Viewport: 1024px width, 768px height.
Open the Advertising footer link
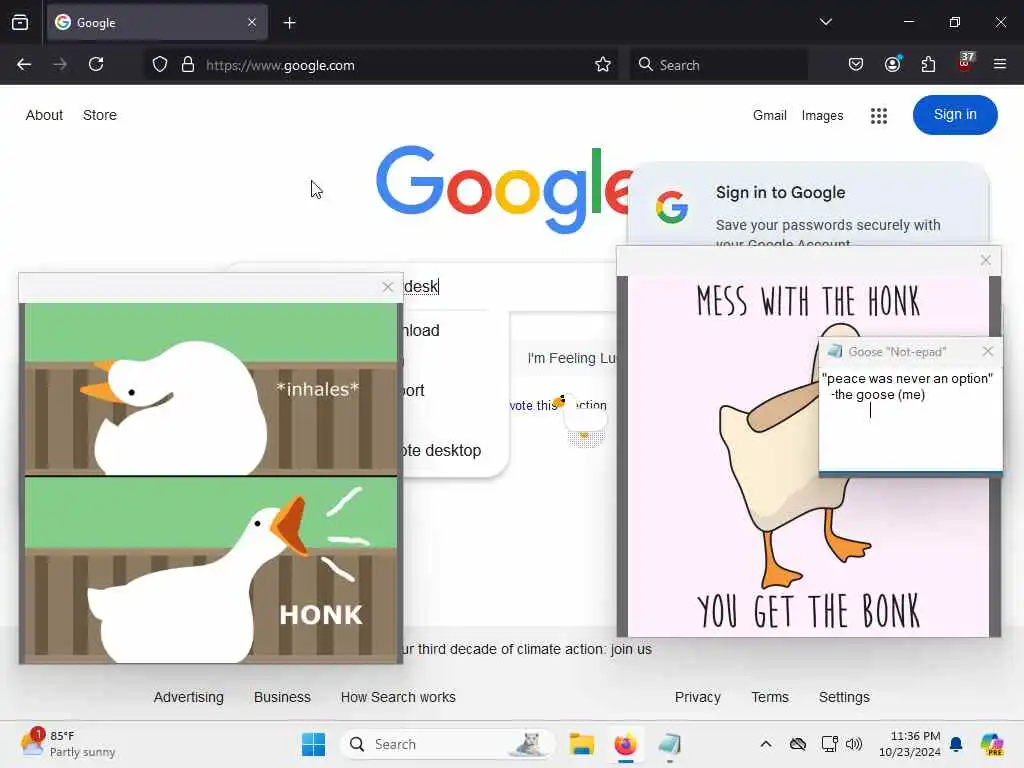pos(189,697)
